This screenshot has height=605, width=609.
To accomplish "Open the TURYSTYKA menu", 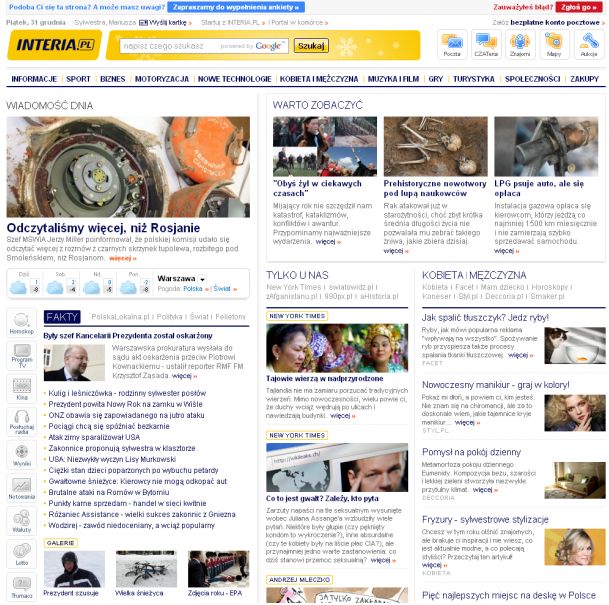I will pos(473,79).
